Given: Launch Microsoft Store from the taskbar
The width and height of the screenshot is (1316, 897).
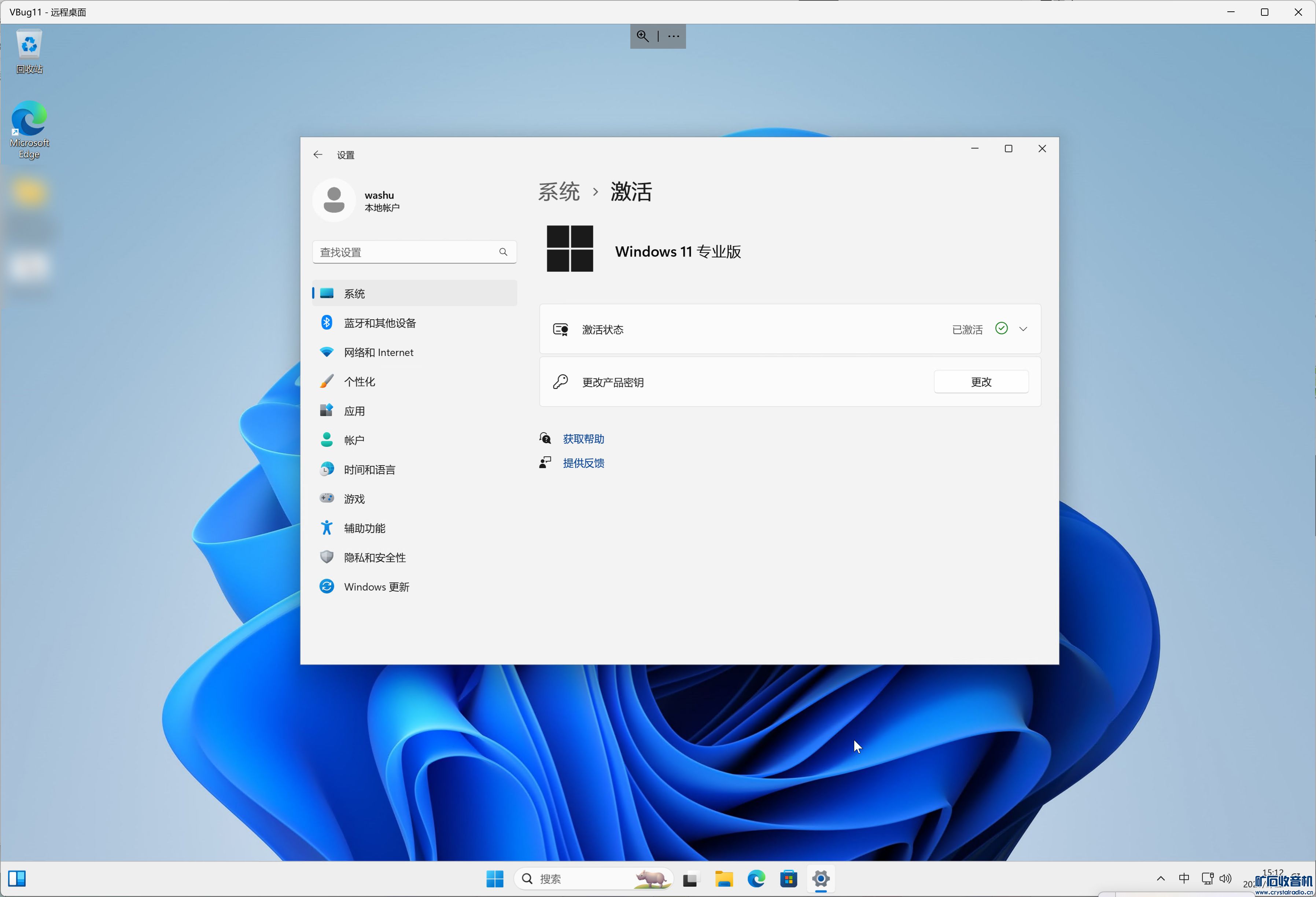Looking at the screenshot, I should [788, 878].
